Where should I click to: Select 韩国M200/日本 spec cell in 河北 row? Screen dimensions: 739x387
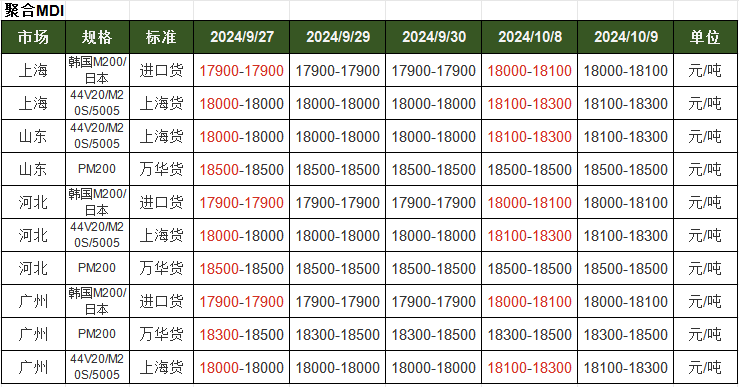coord(97,202)
